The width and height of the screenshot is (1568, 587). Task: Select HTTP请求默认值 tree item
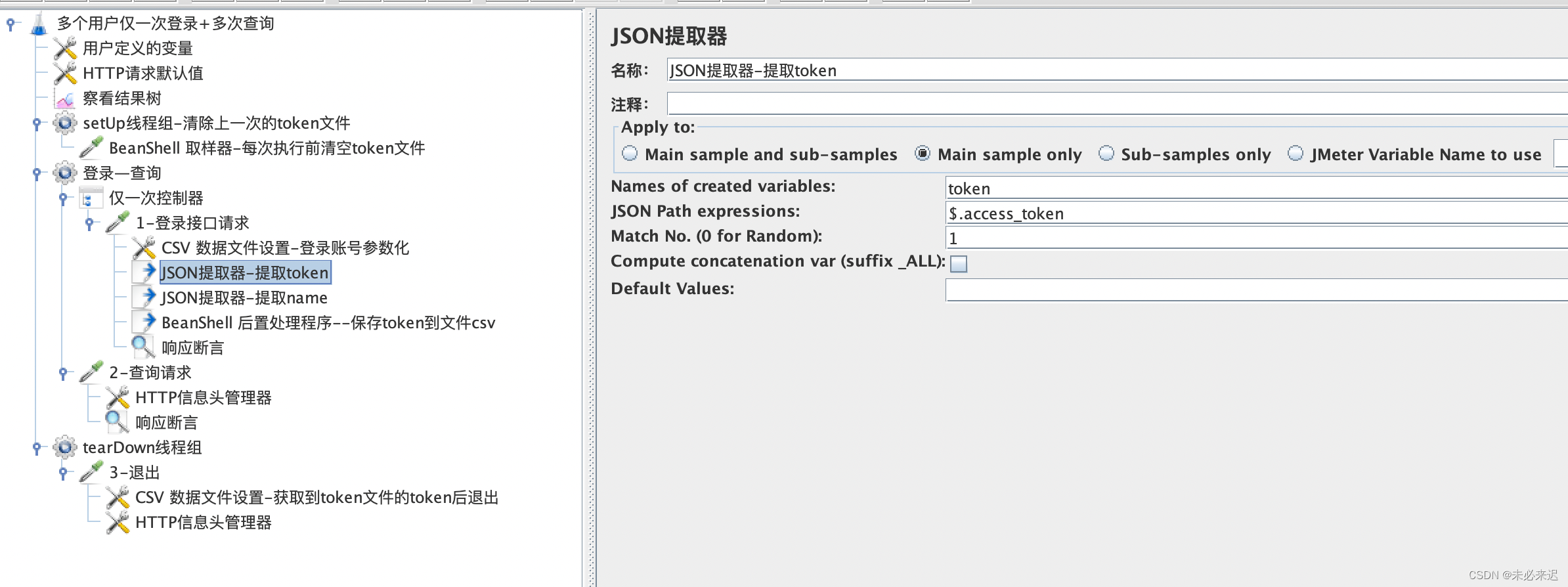(143, 74)
